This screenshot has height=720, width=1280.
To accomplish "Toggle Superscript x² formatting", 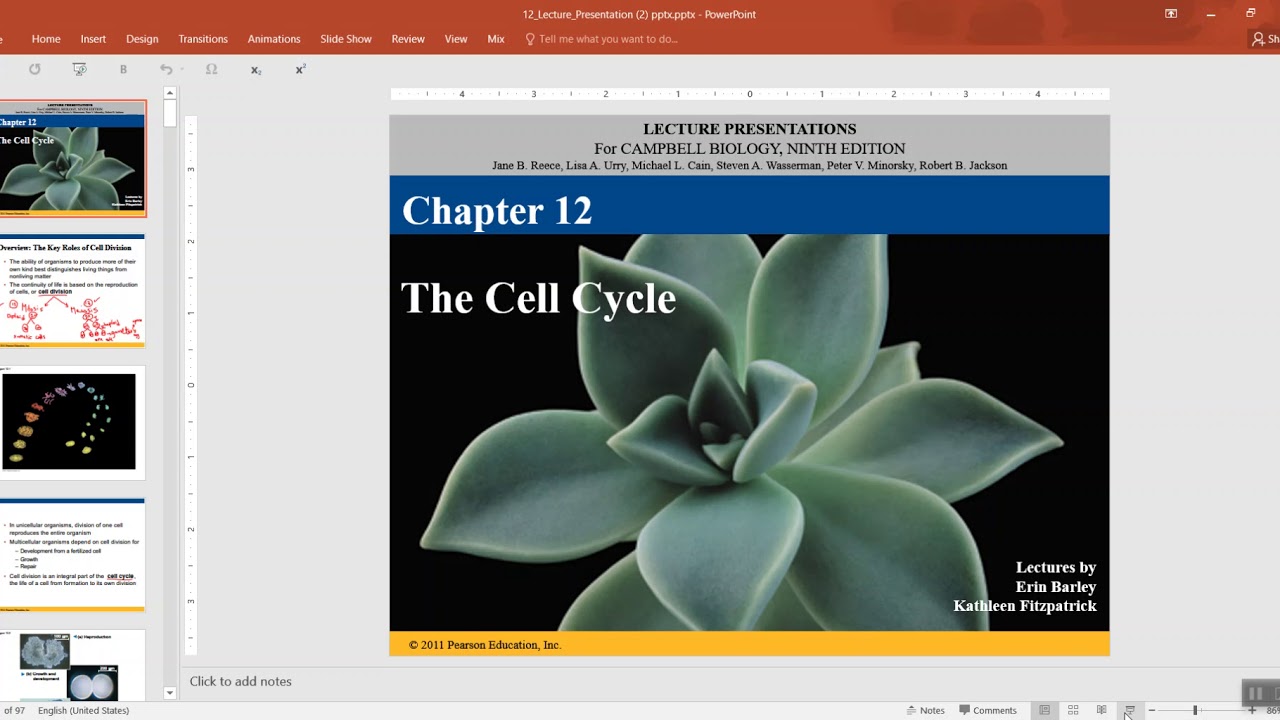I will pyautogui.click(x=300, y=69).
